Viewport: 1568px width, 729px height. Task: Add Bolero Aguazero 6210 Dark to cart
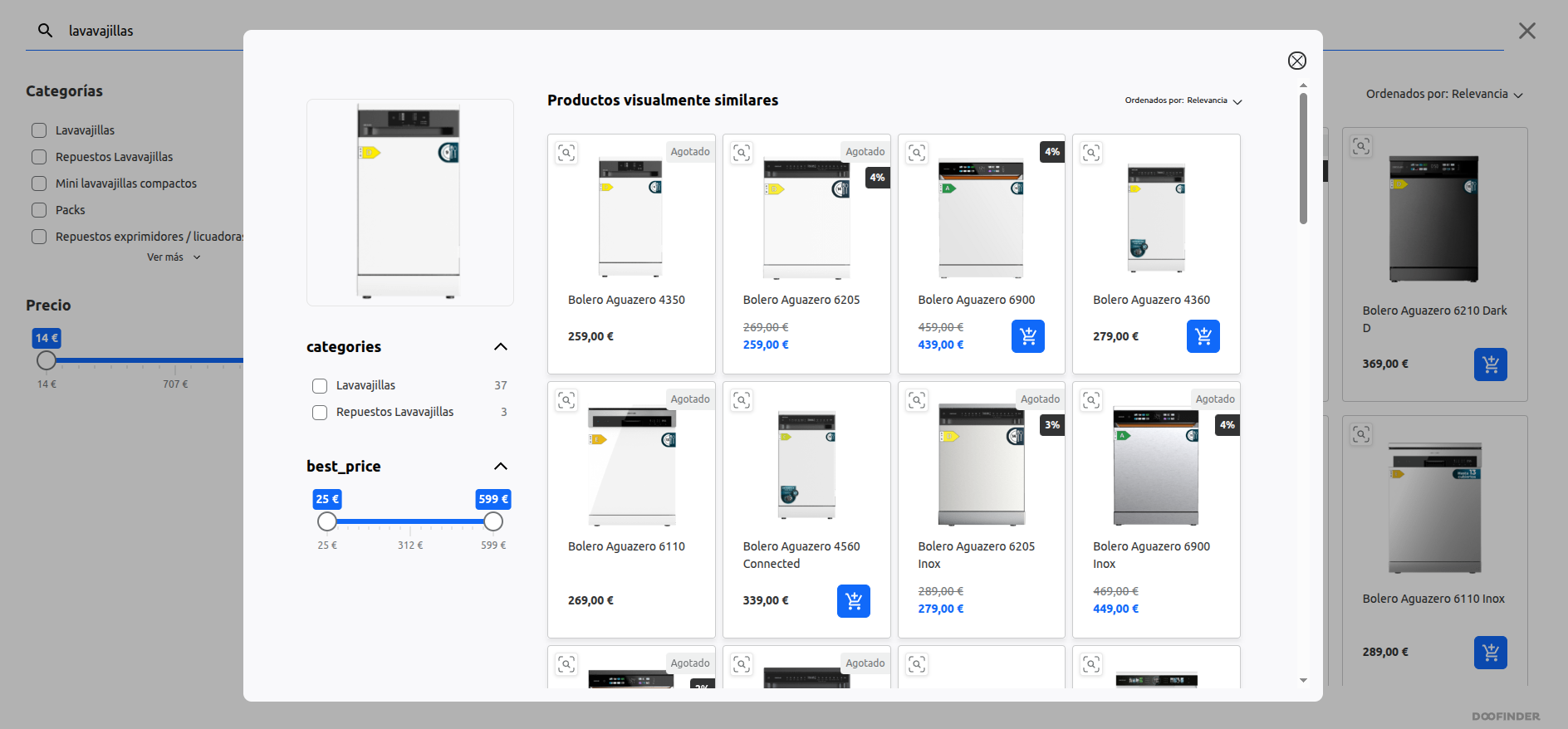click(x=1490, y=364)
